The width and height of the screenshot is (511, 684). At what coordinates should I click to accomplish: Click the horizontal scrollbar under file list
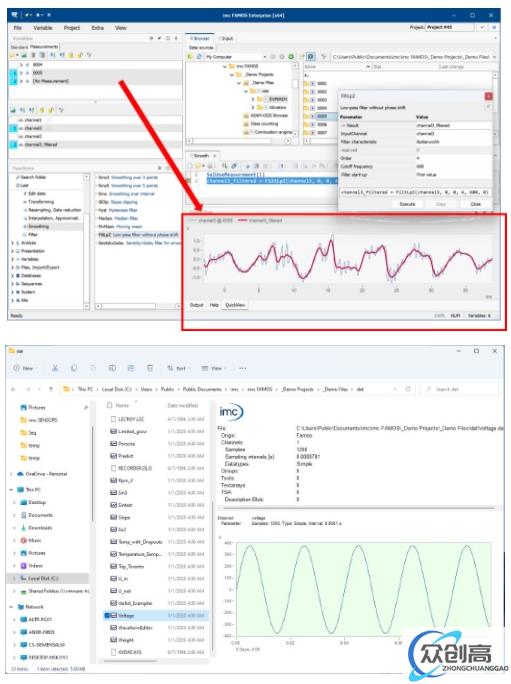pyautogui.click(x=131, y=661)
